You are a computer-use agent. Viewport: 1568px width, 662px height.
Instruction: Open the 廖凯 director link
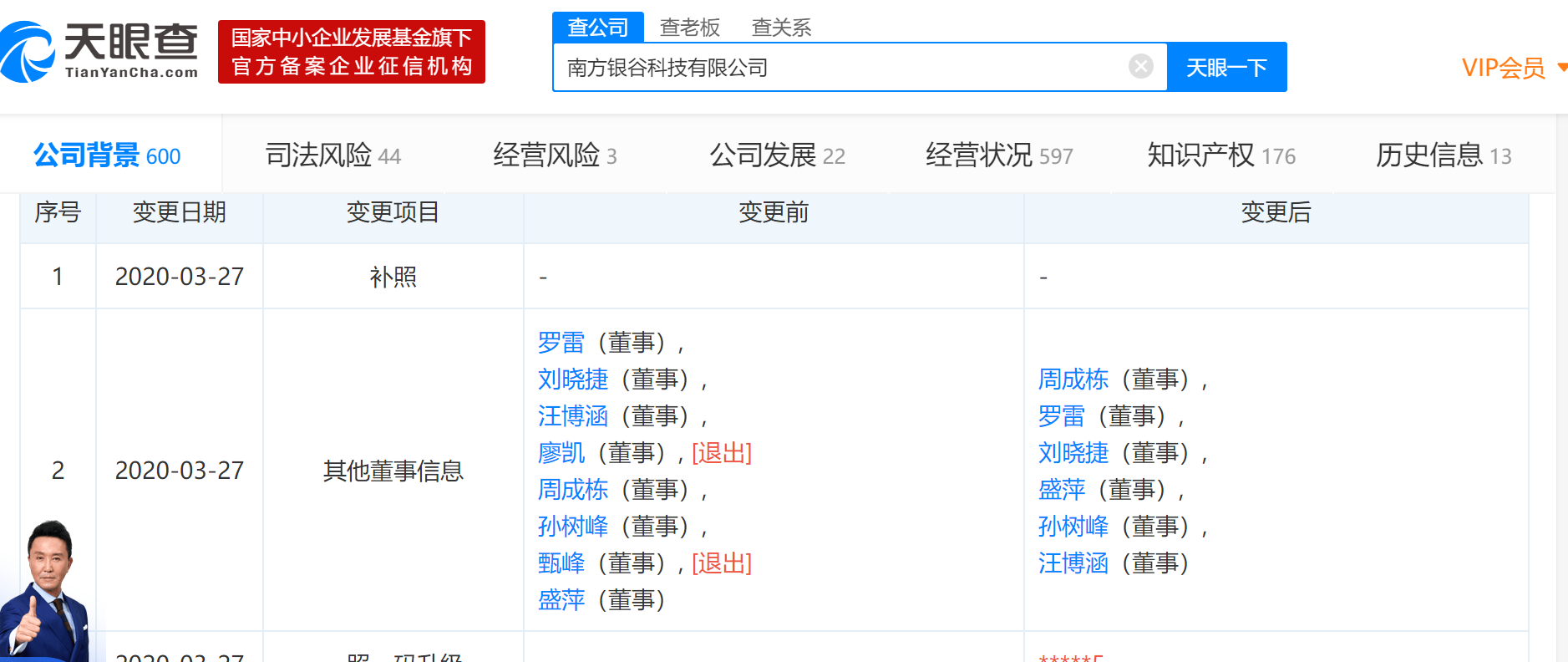(561, 453)
